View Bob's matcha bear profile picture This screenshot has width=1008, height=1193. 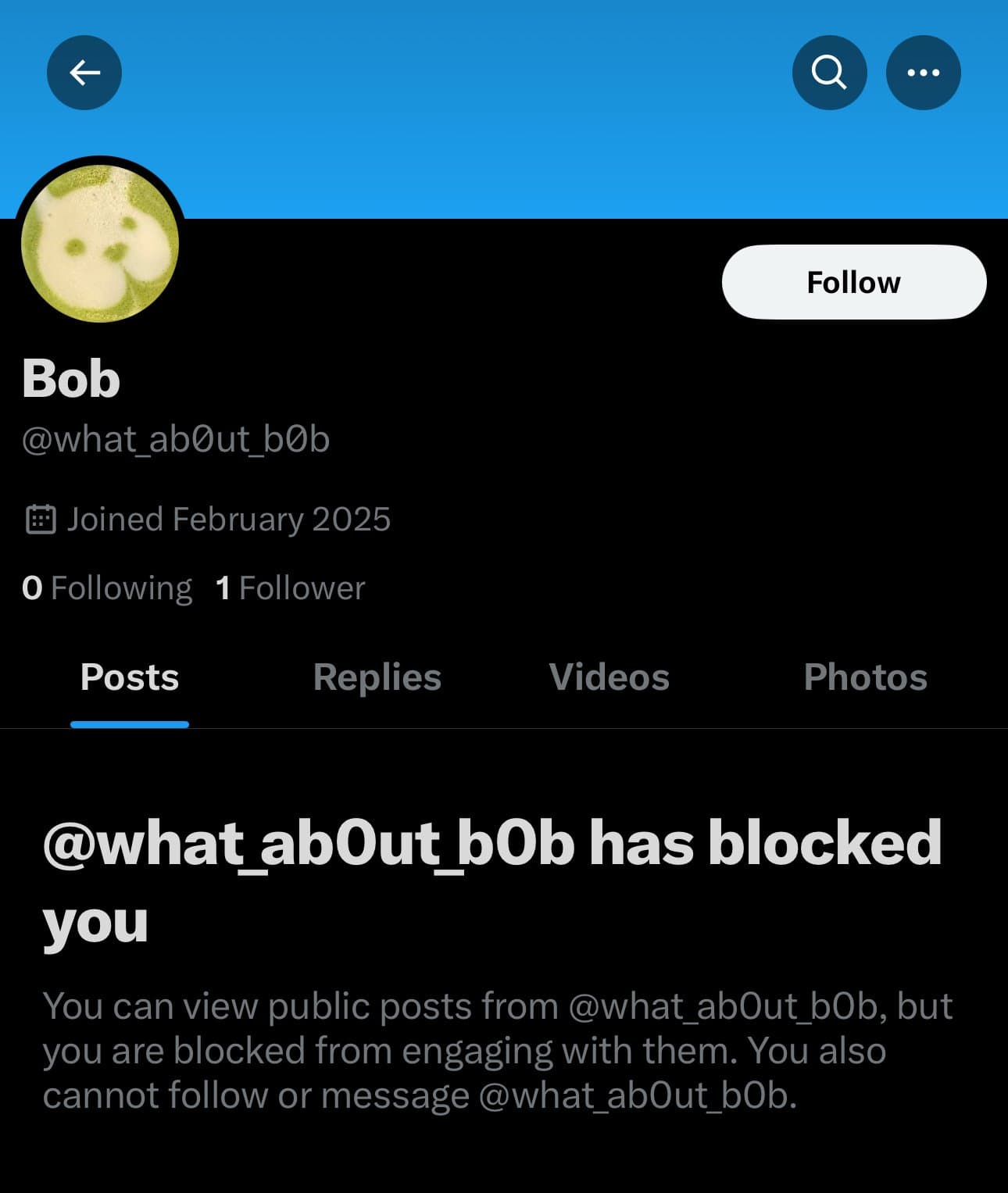click(x=100, y=243)
